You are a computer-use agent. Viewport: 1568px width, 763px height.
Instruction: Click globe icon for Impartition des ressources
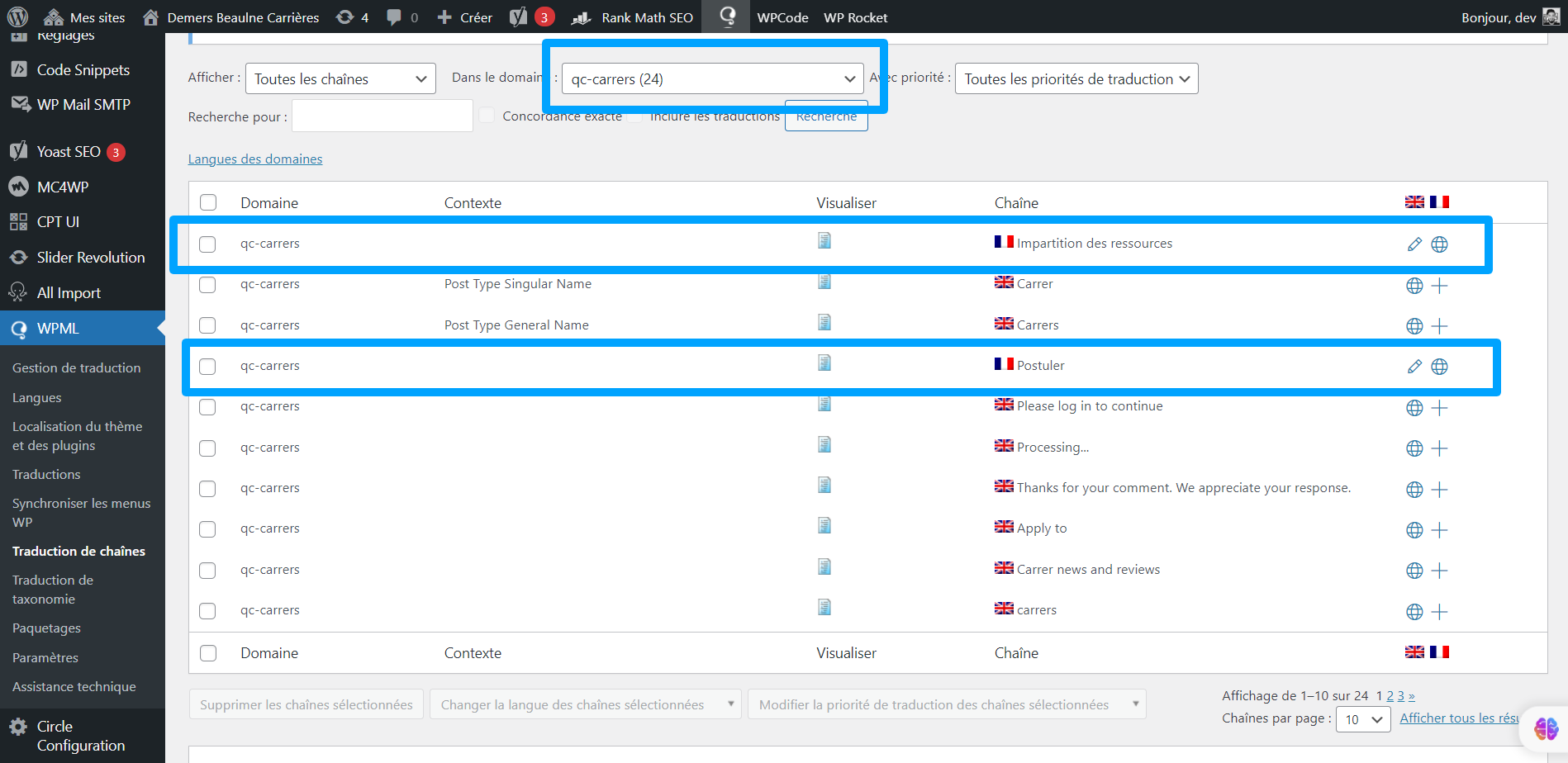(x=1439, y=244)
